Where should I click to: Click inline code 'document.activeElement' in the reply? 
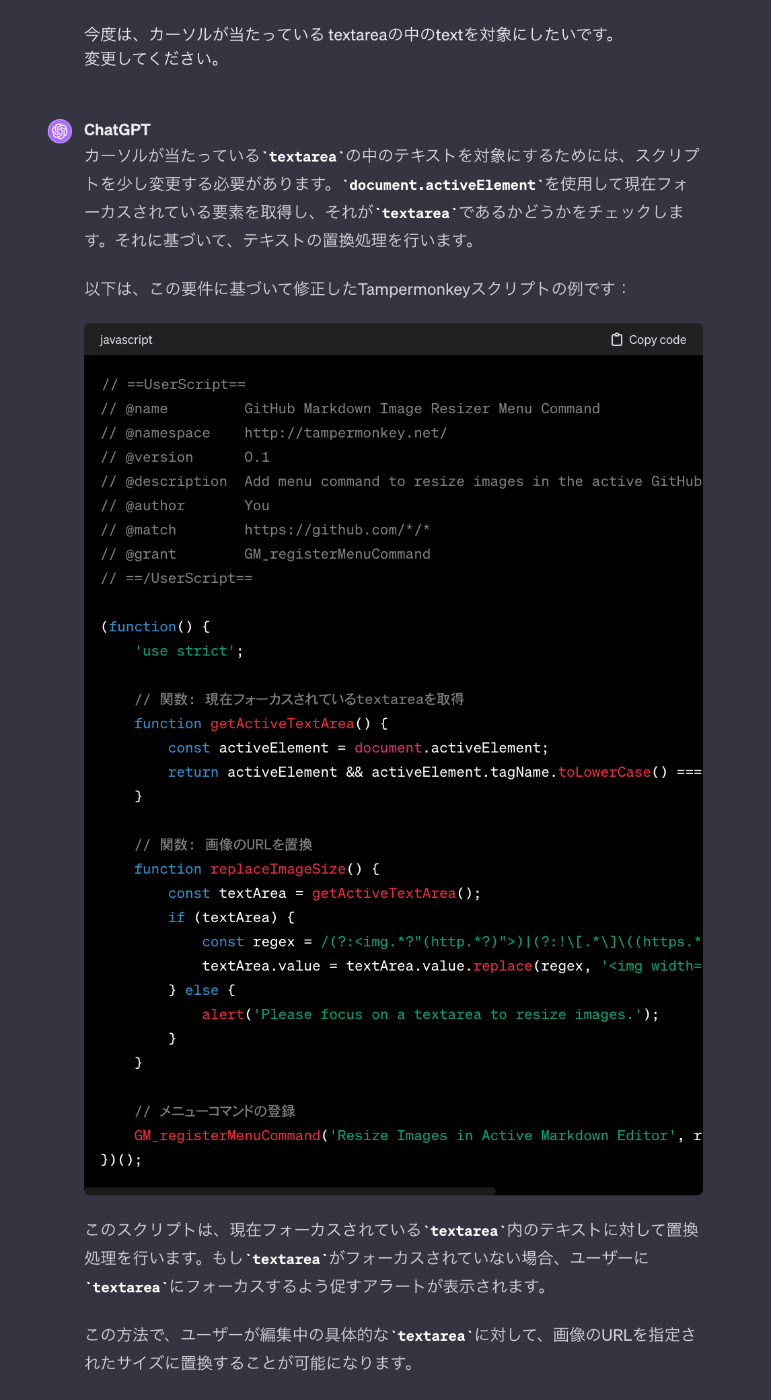click(x=442, y=185)
